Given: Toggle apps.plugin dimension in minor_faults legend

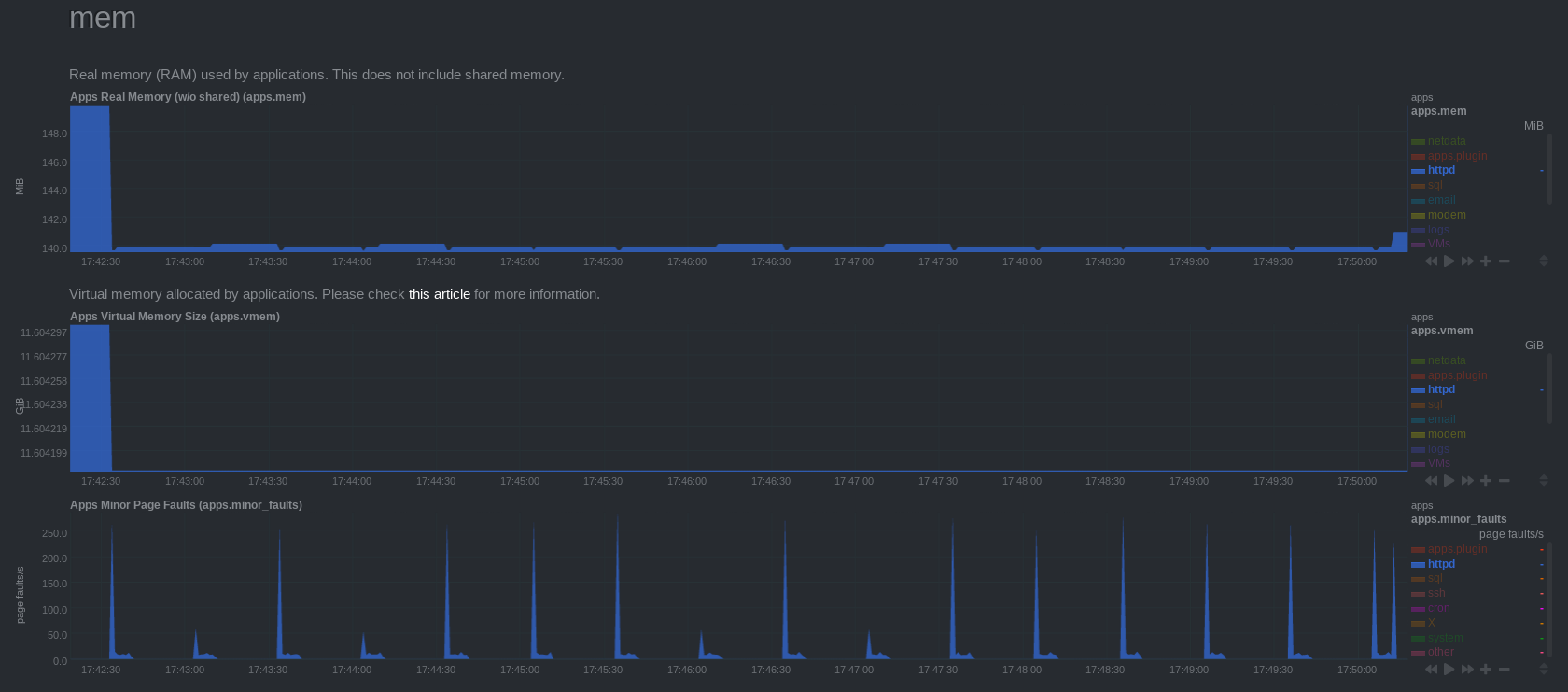Looking at the screenshot, I should [x=1457, y=549].
